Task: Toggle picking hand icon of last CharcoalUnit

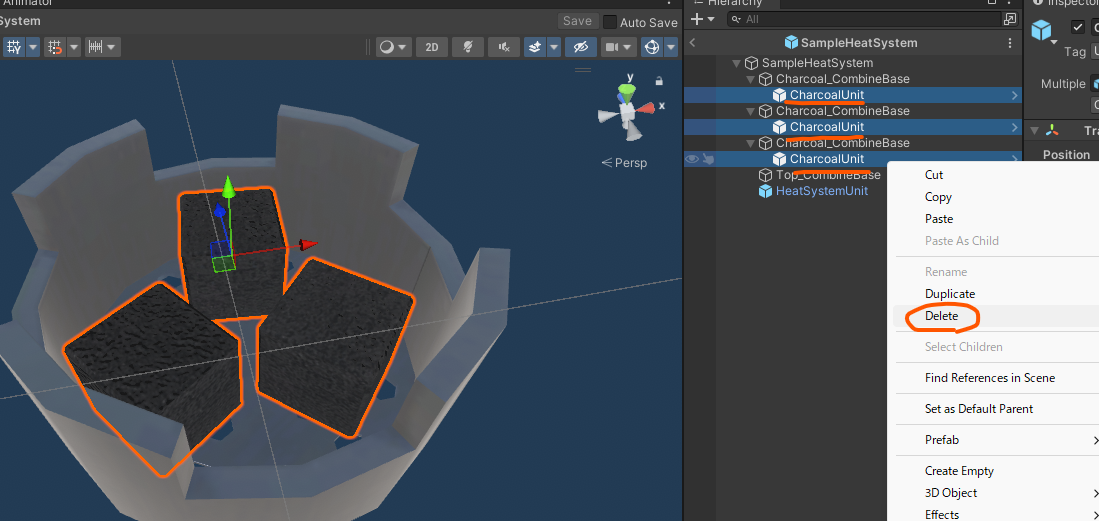Action: point(709,159)
